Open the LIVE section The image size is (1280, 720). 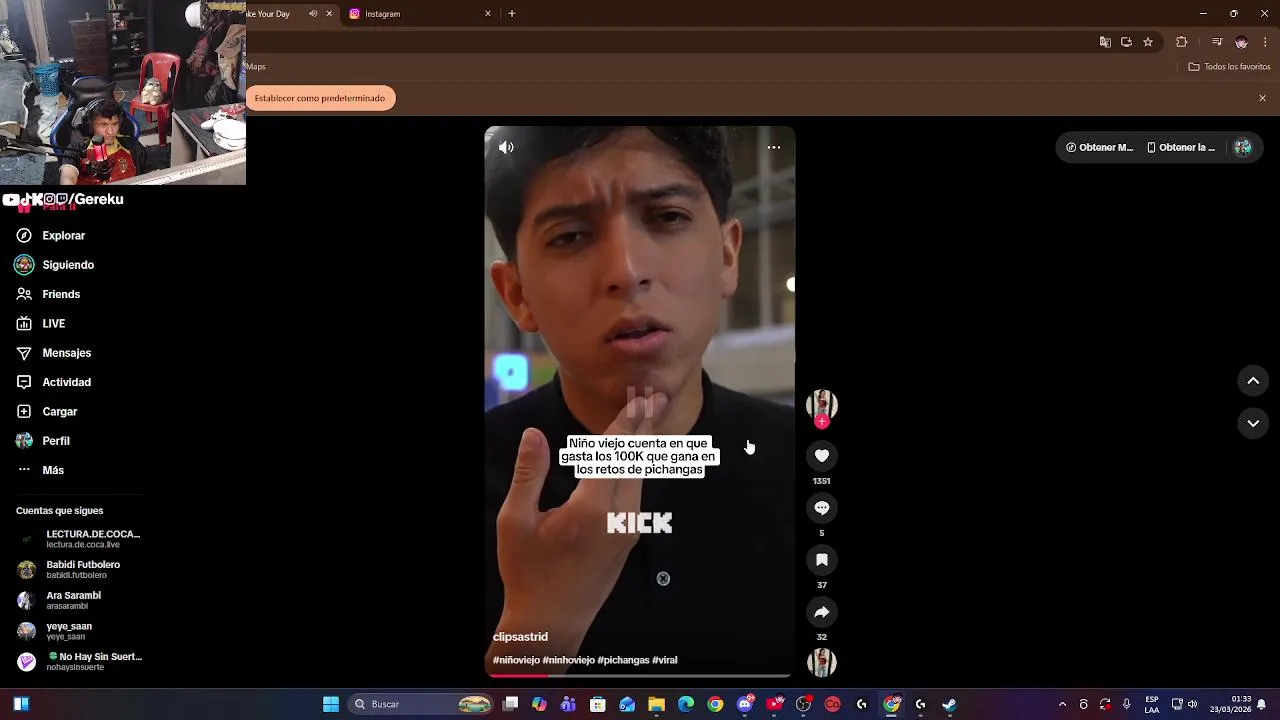click(x=41, y=324)
